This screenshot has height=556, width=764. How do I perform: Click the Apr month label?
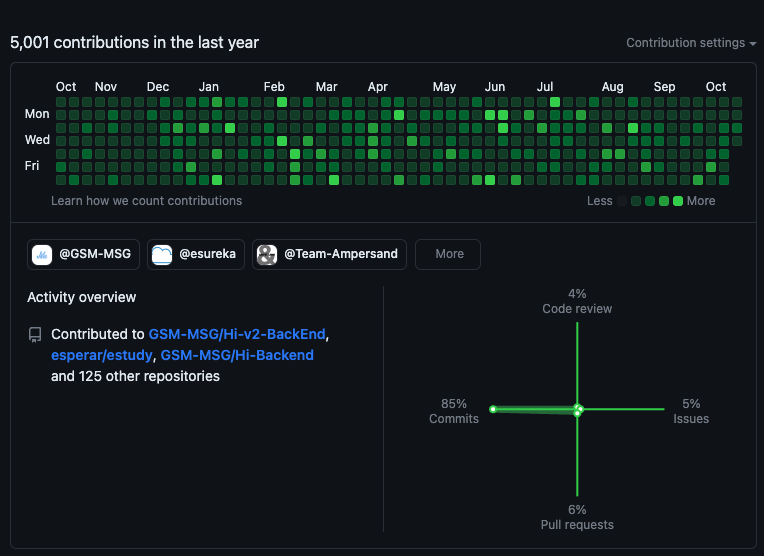pos(378,87)
